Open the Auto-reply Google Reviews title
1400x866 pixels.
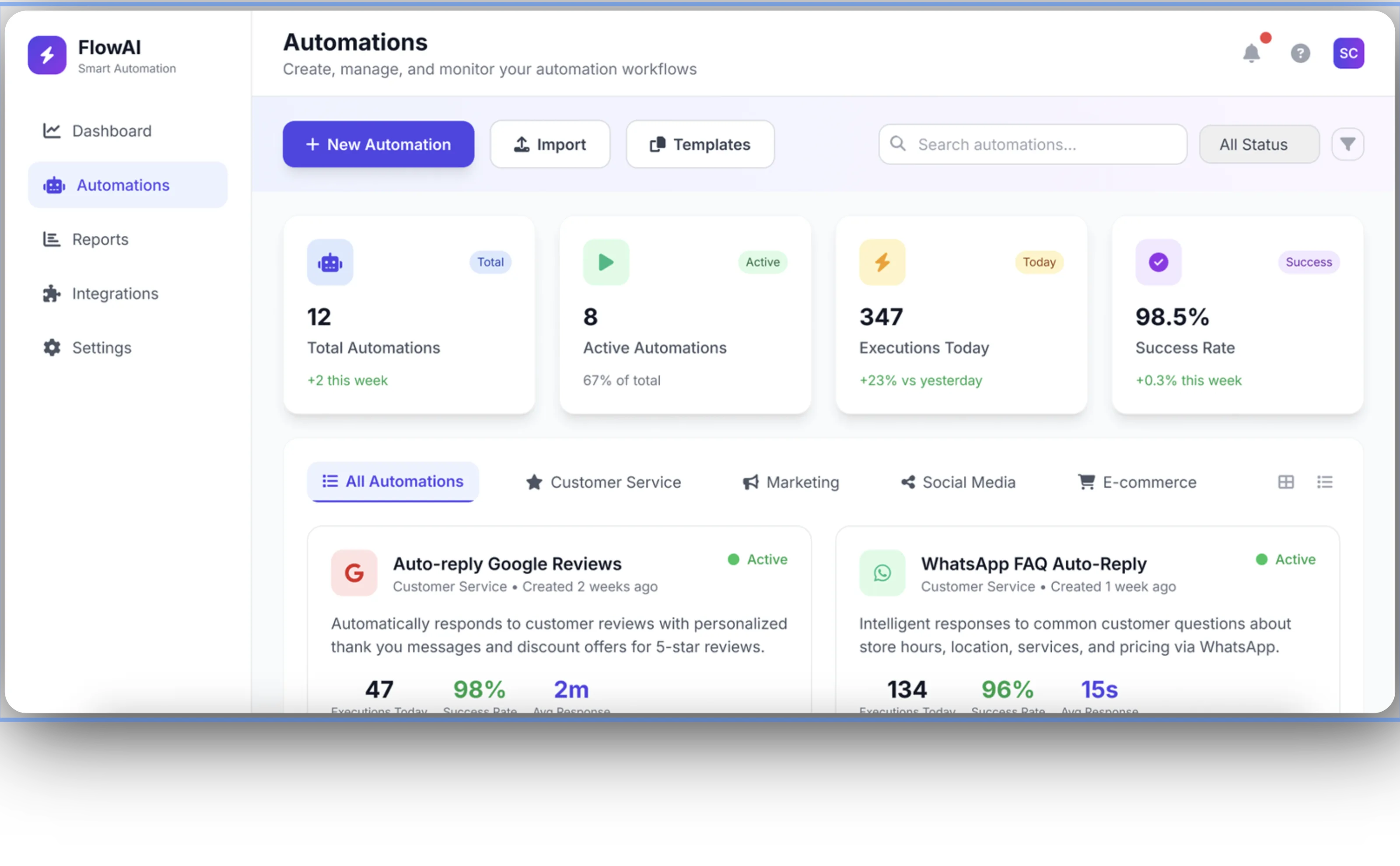point(507,564)
